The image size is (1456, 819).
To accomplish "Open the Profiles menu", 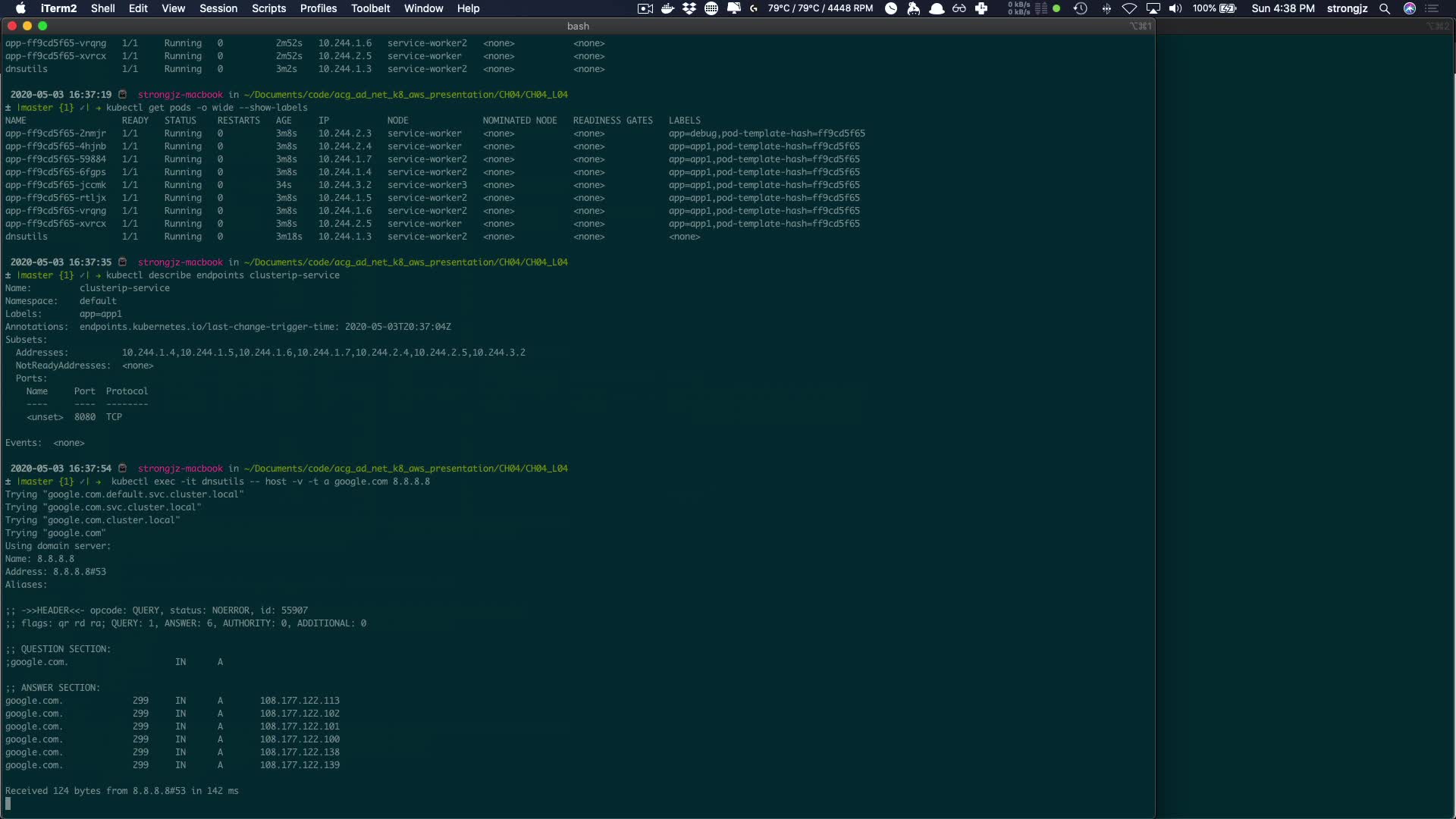I will click(x=318, y=8).
